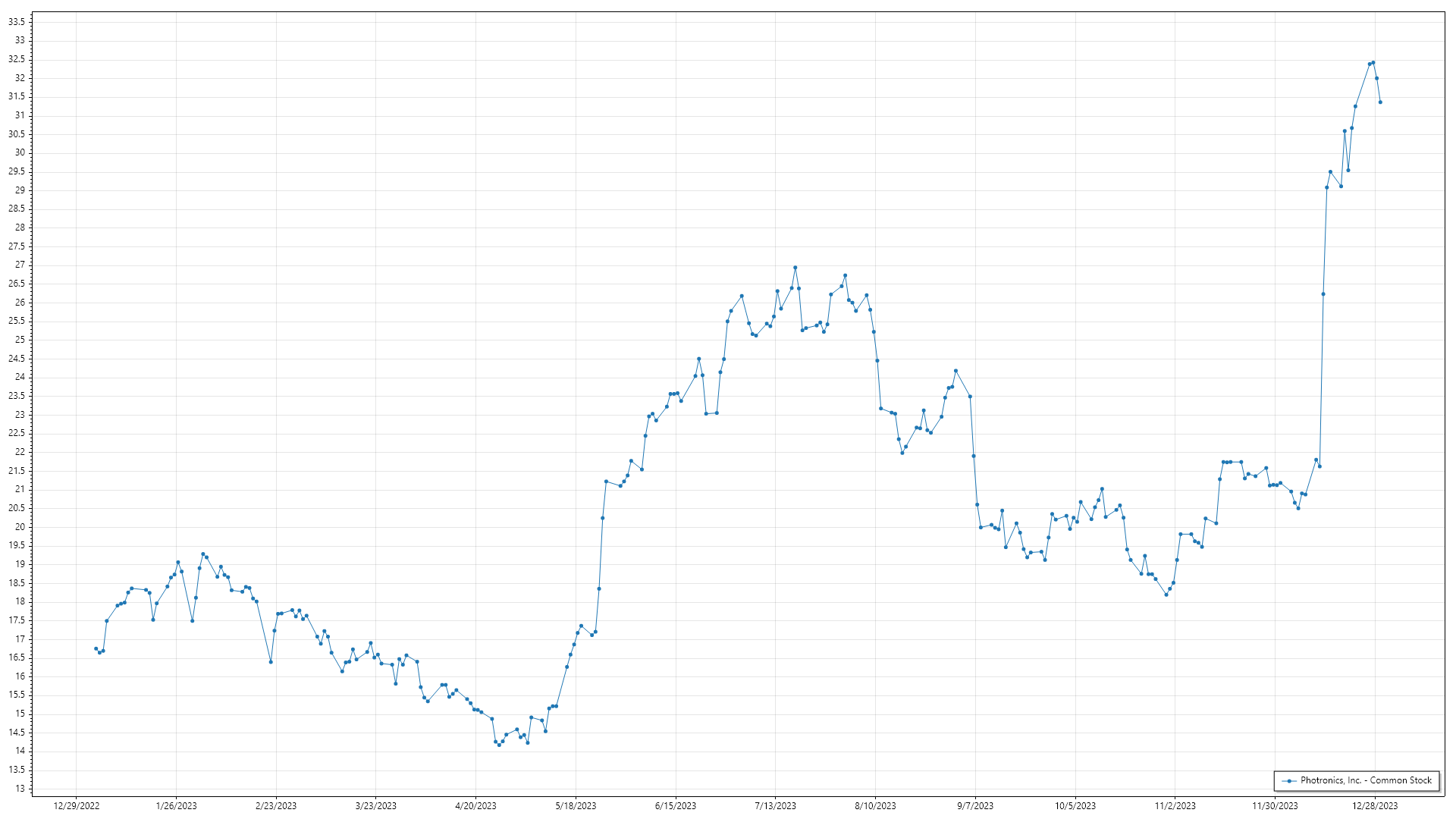
Task: Select the highest data point near 32.4
Action: coord(1373,63)
